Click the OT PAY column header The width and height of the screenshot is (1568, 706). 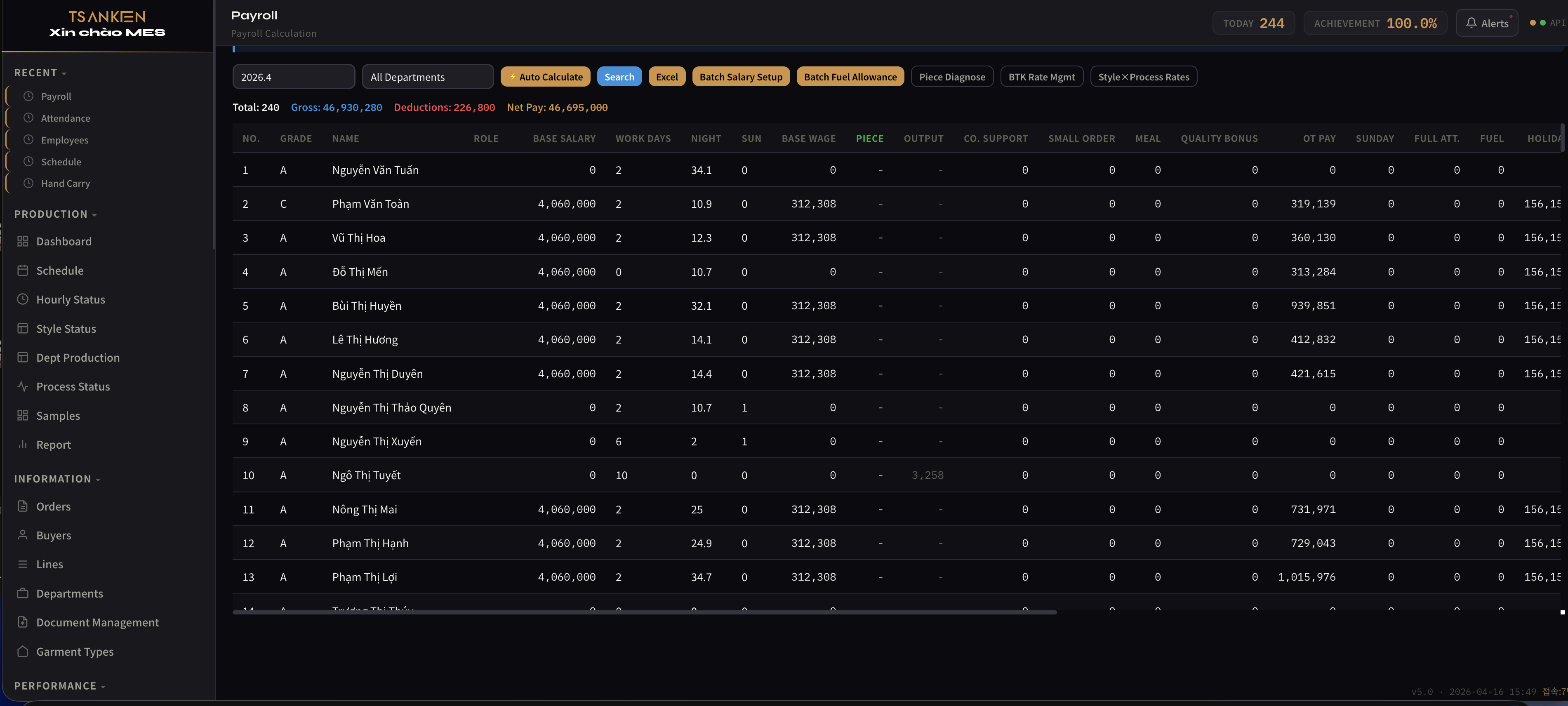coord(1319,139)
